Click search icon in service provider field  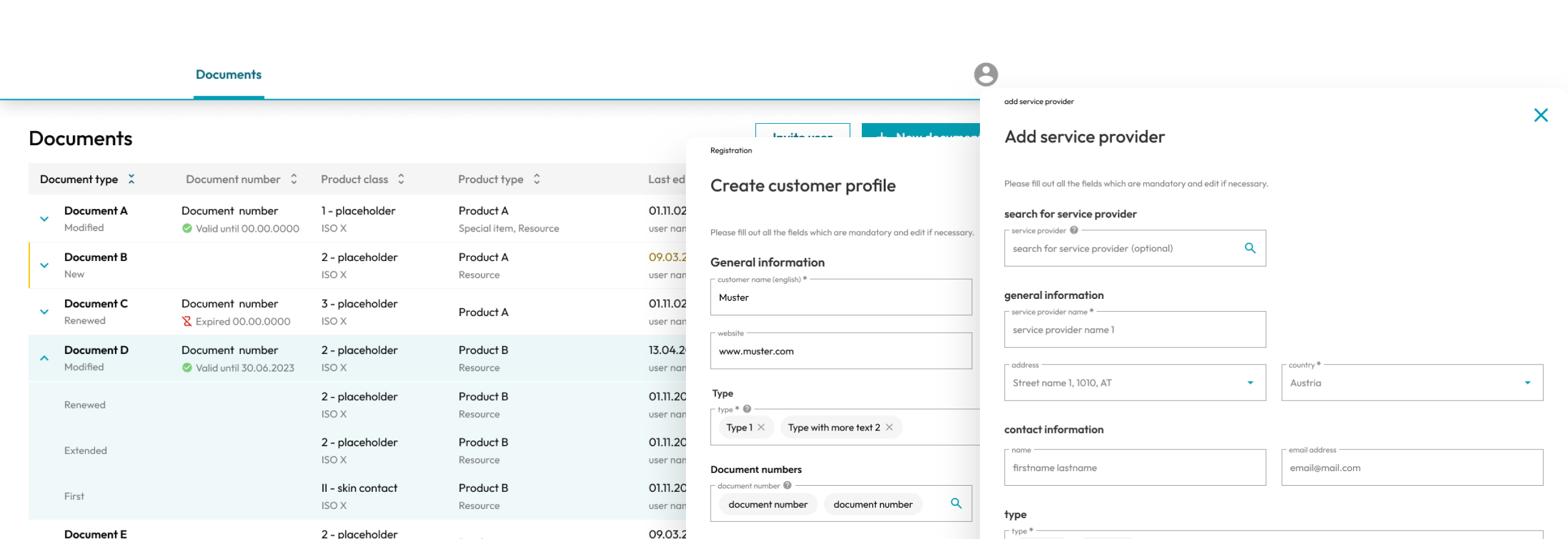(x=1250, y=248)
